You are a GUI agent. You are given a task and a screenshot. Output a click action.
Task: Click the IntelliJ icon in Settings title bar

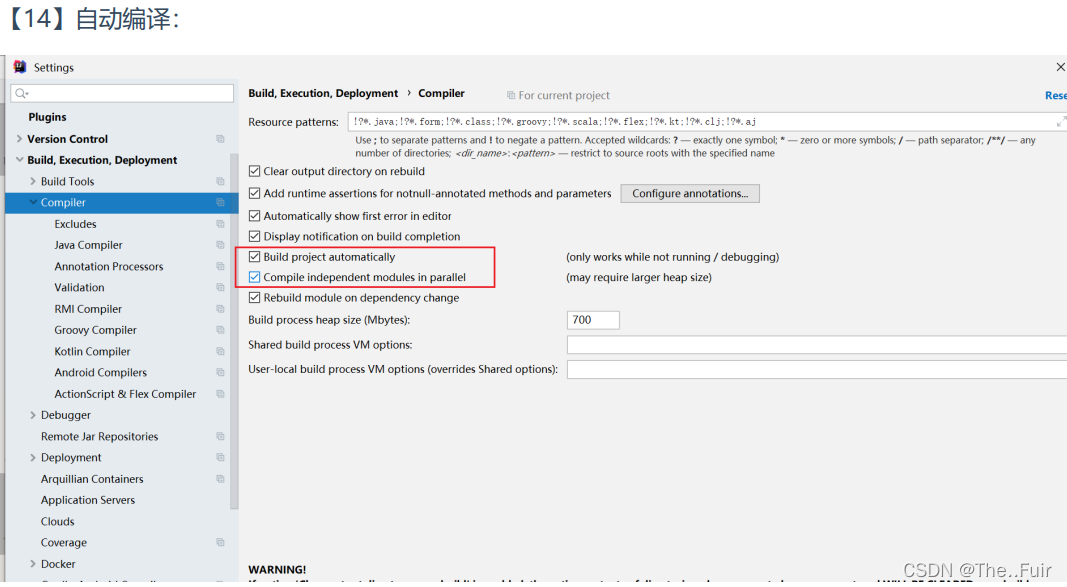coord(20,67)
